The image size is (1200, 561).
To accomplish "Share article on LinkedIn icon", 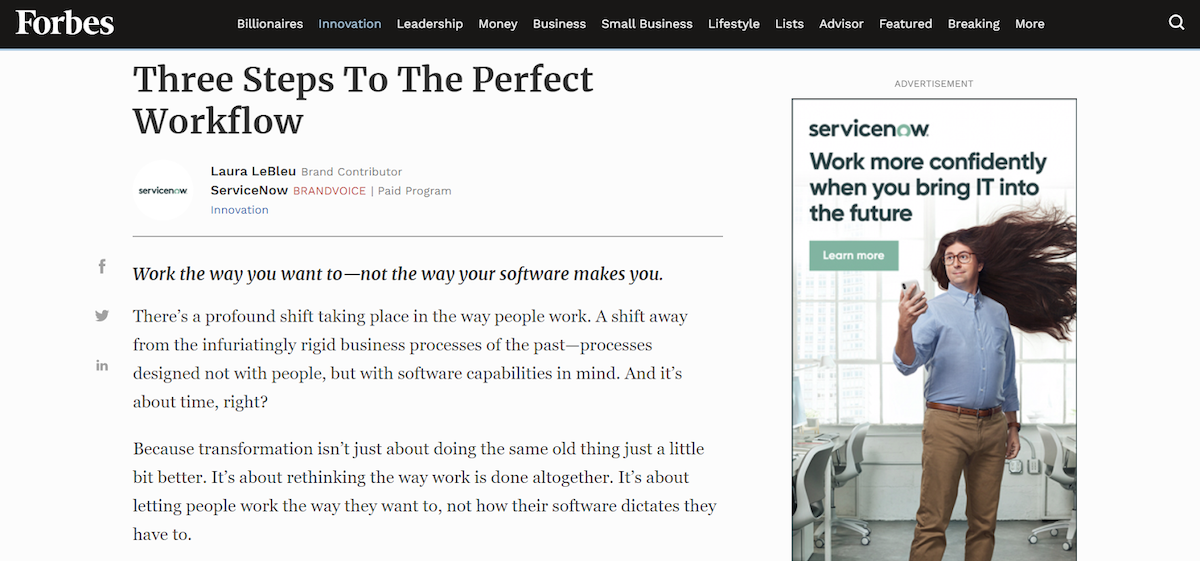I will (102, 366).
